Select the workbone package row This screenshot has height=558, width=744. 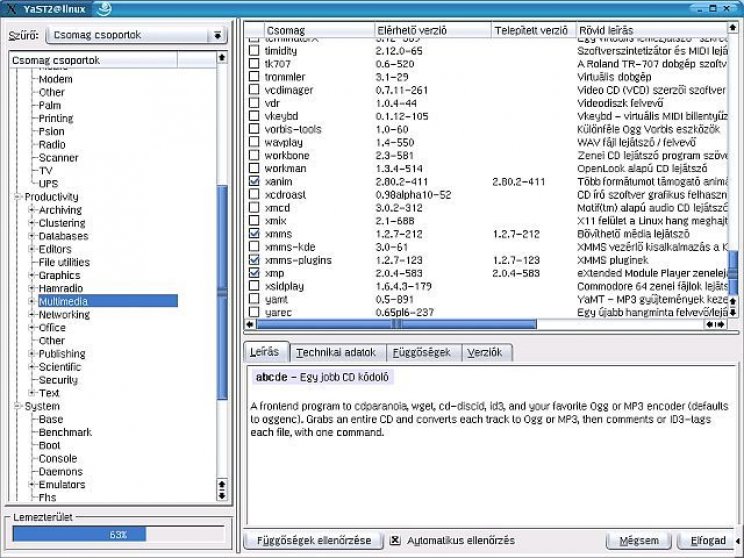tap(486, 155)
